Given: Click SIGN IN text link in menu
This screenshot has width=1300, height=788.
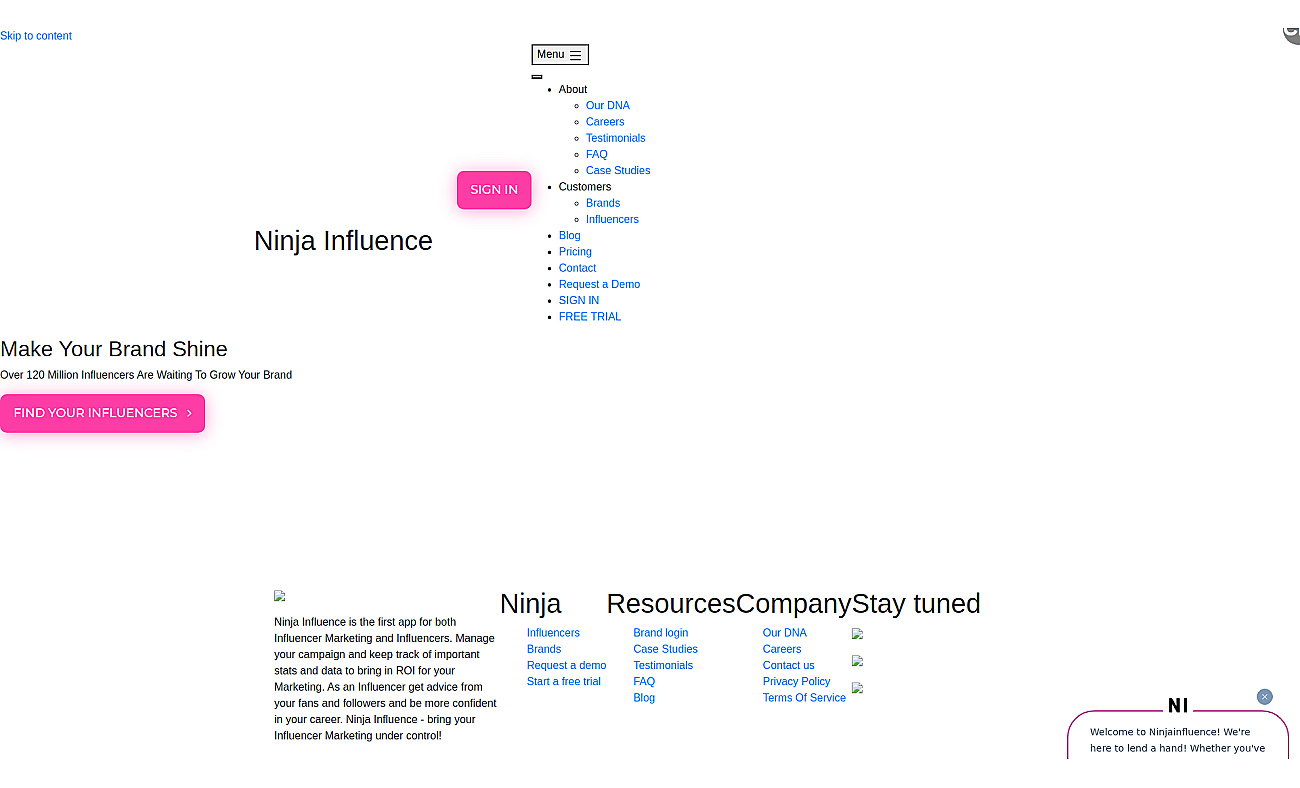Looking at the screenshot, I should [x=579, y=300].
